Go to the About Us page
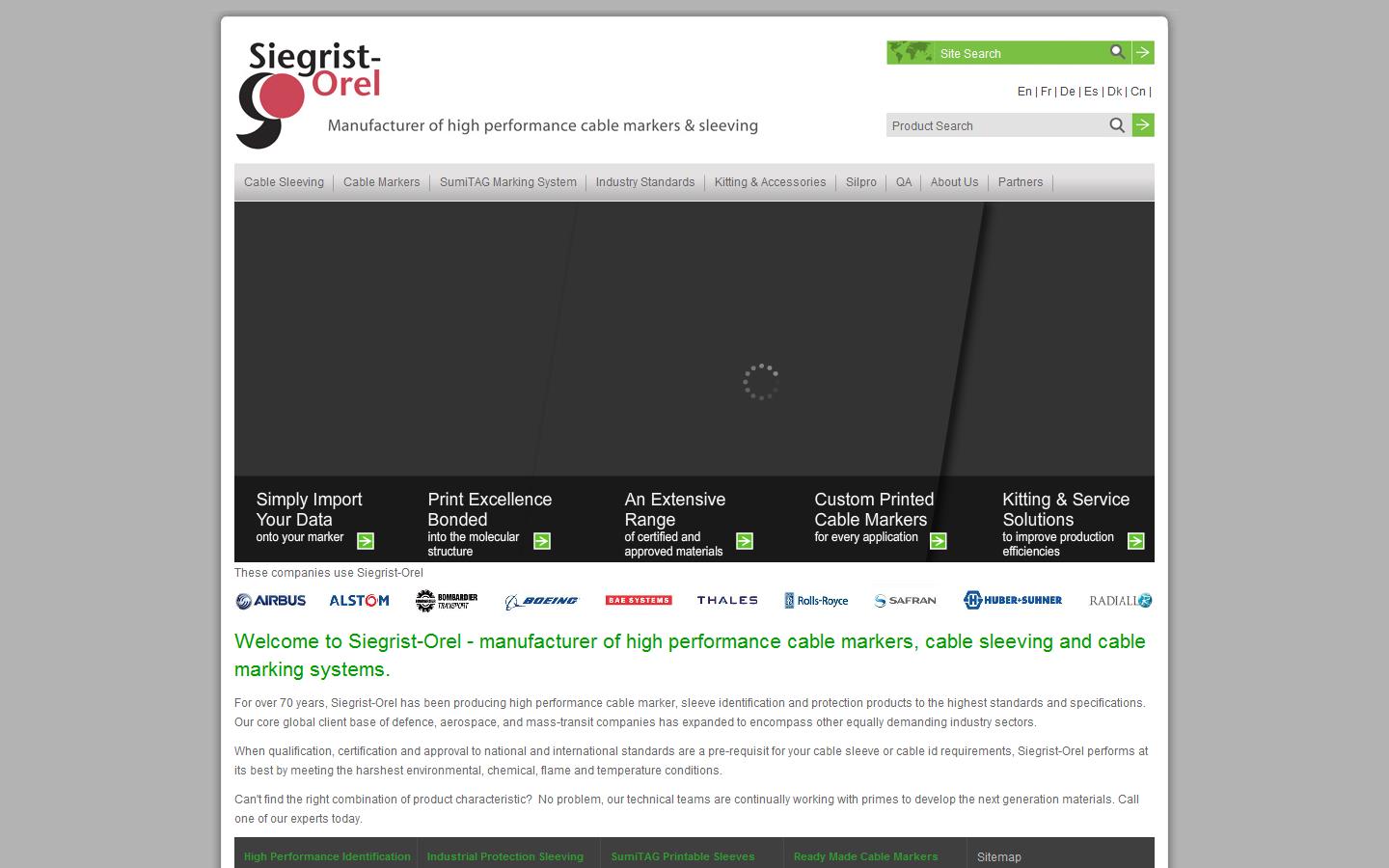1389x868 pixels. (x=954, y=182)
